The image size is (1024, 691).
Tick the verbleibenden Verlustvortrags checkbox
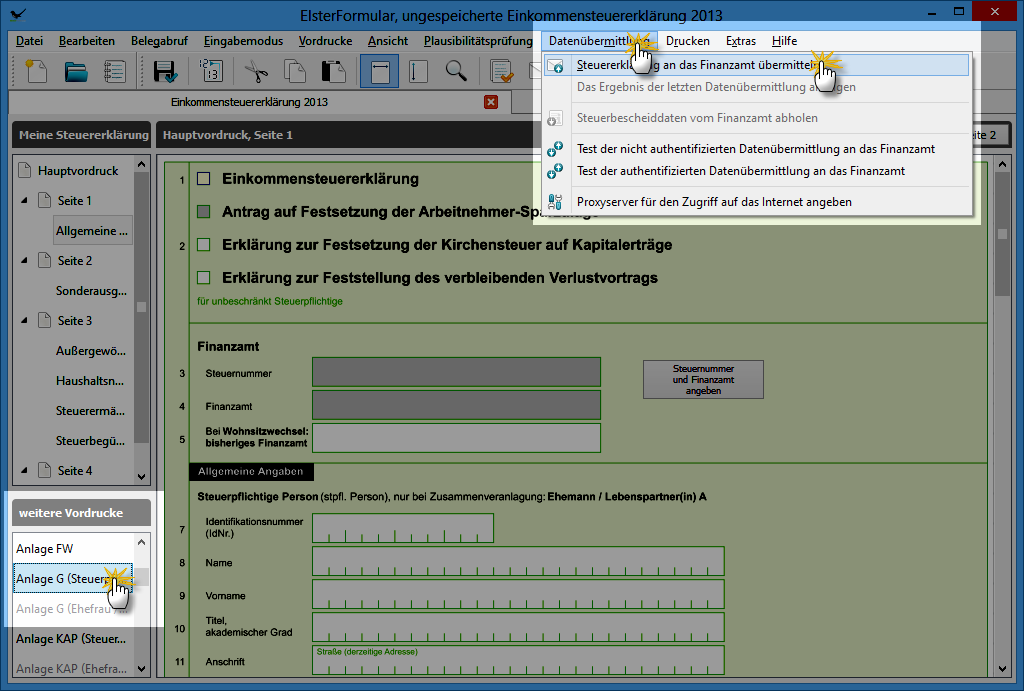(x=204, y=278)
